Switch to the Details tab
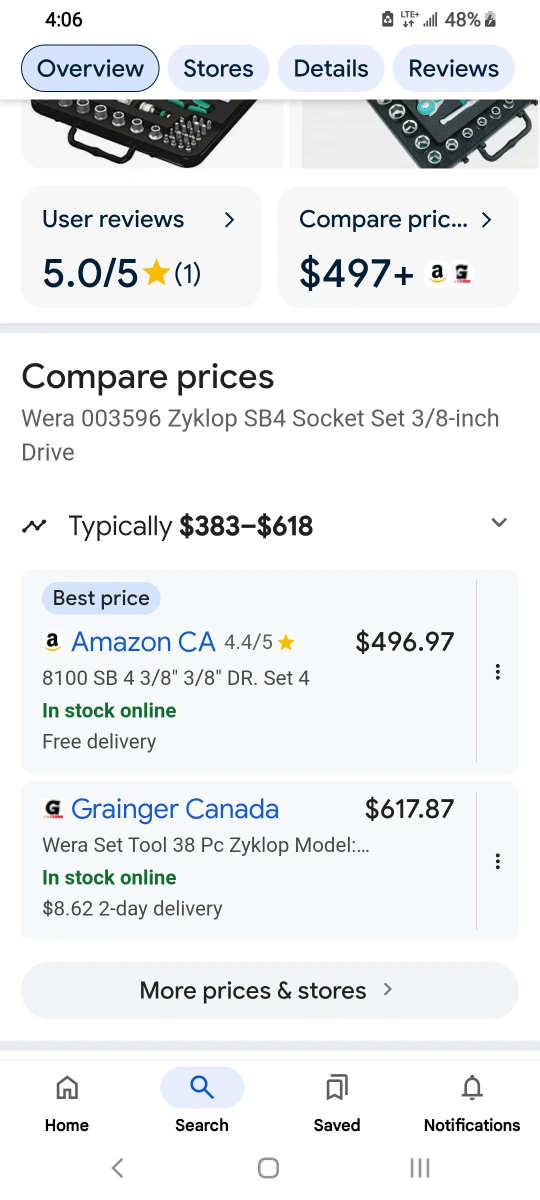The height and width of the screenshot is (1200, 540). coord(331,69)
